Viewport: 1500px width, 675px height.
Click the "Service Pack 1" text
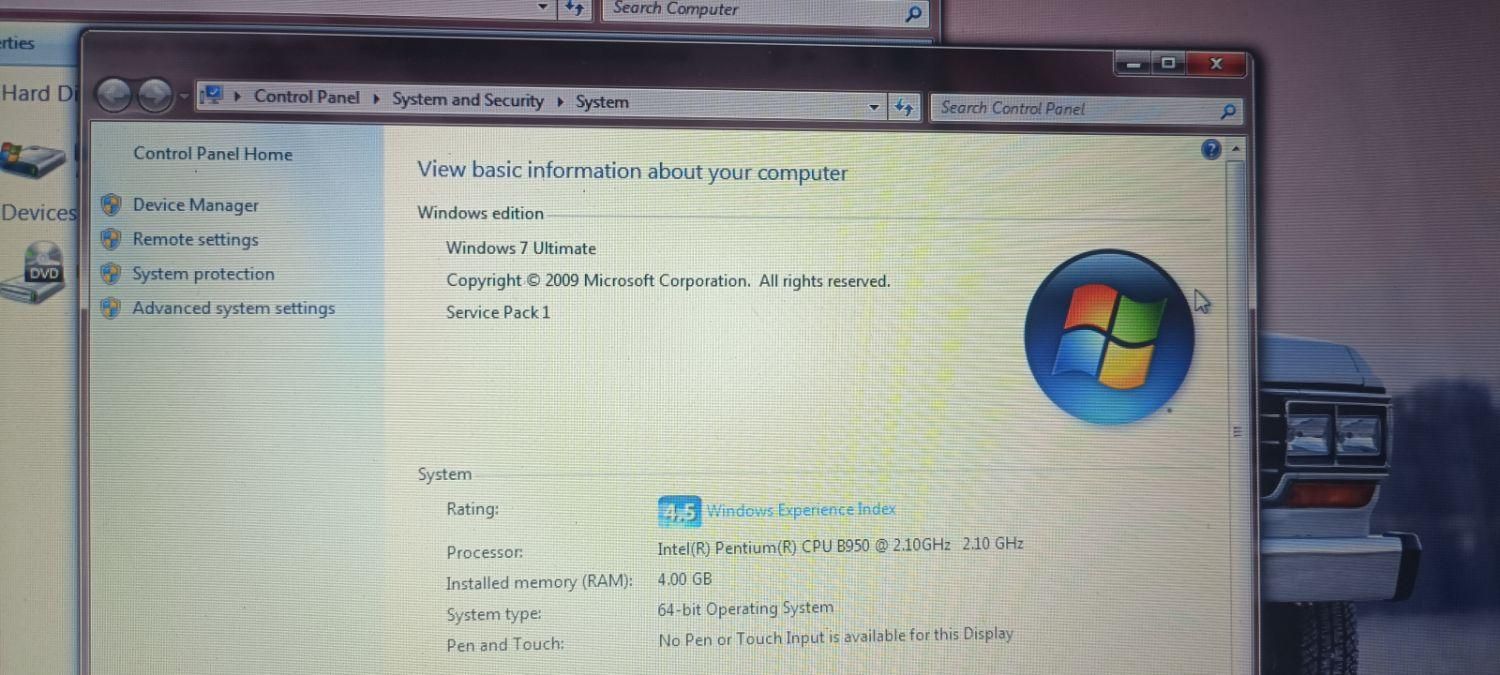point(498,312)
